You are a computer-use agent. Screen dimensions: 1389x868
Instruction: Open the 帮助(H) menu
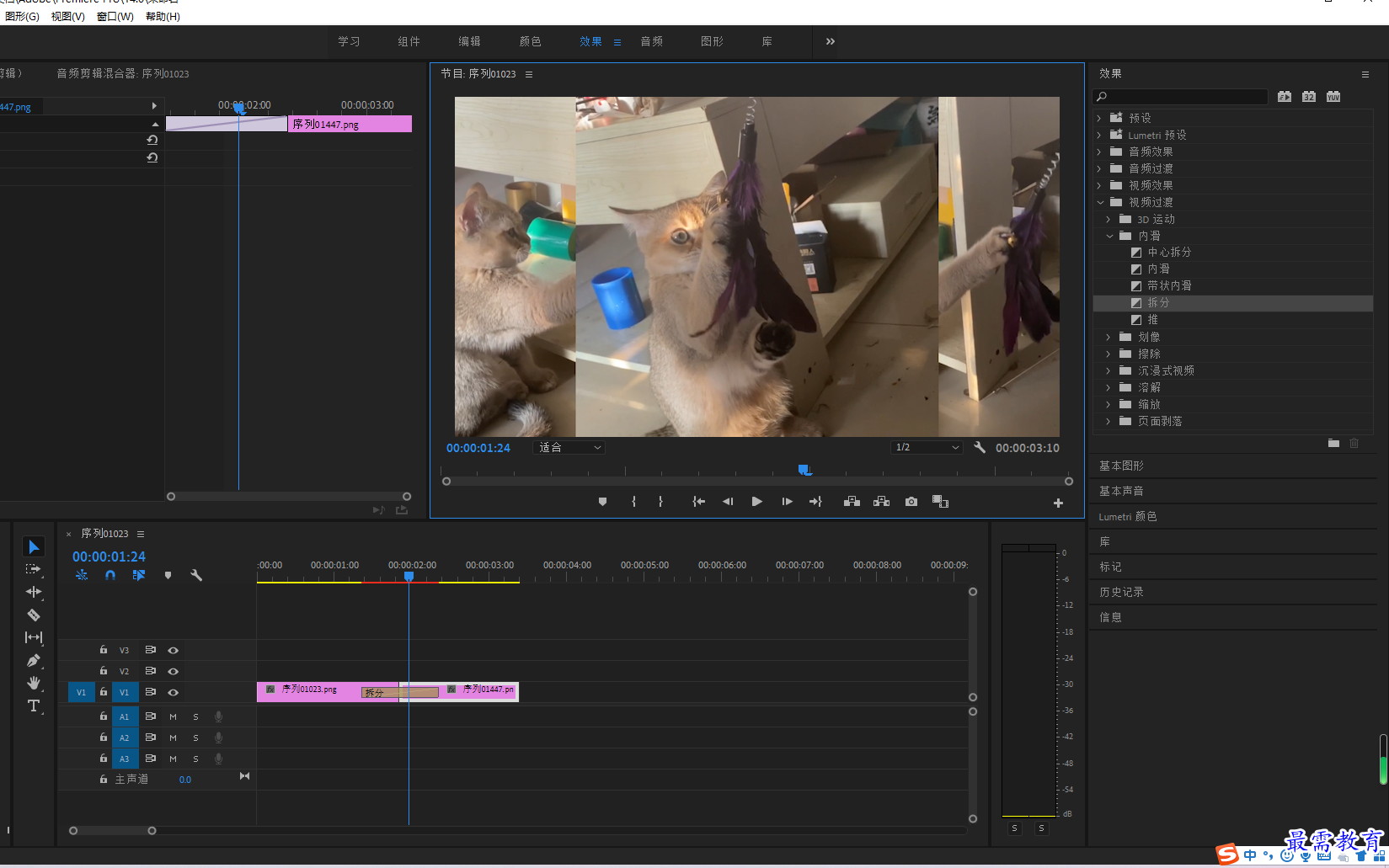pyautogui.click(x=163, y=16)
